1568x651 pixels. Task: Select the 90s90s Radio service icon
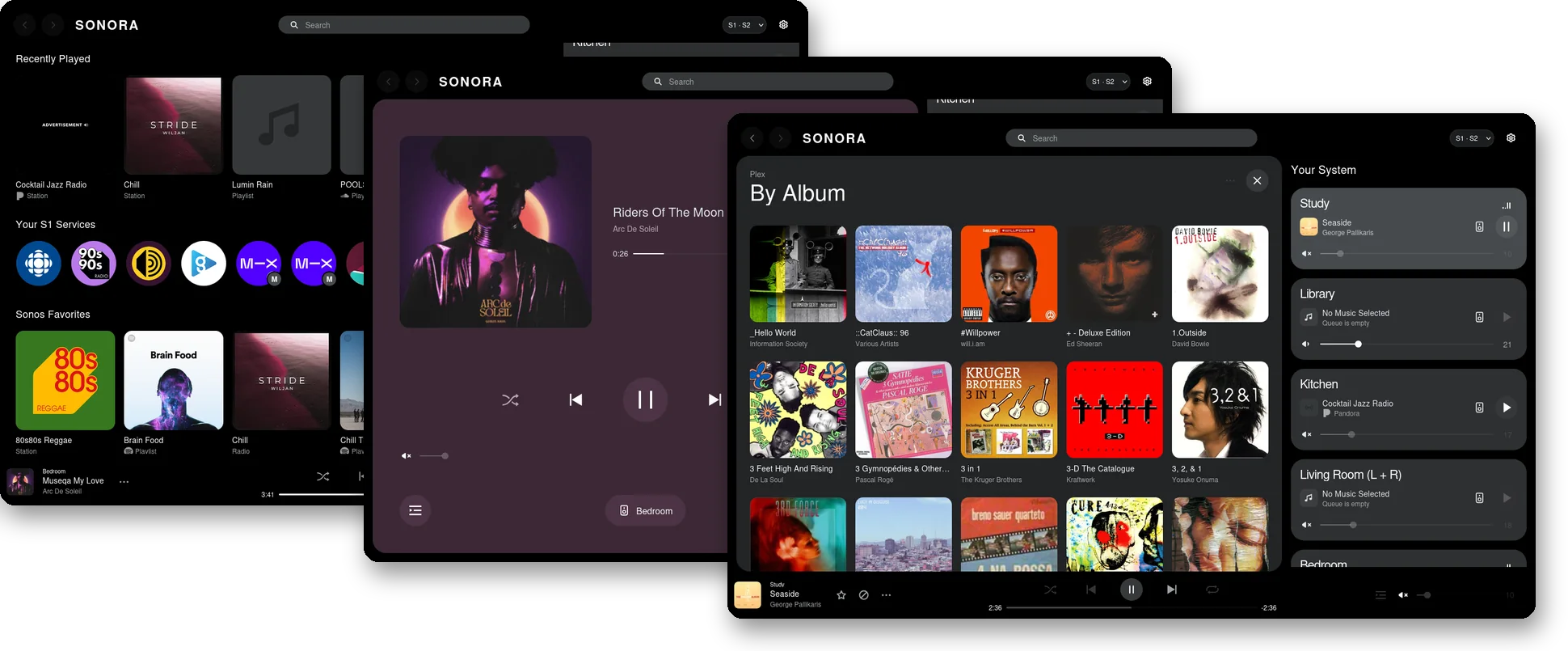94,264
